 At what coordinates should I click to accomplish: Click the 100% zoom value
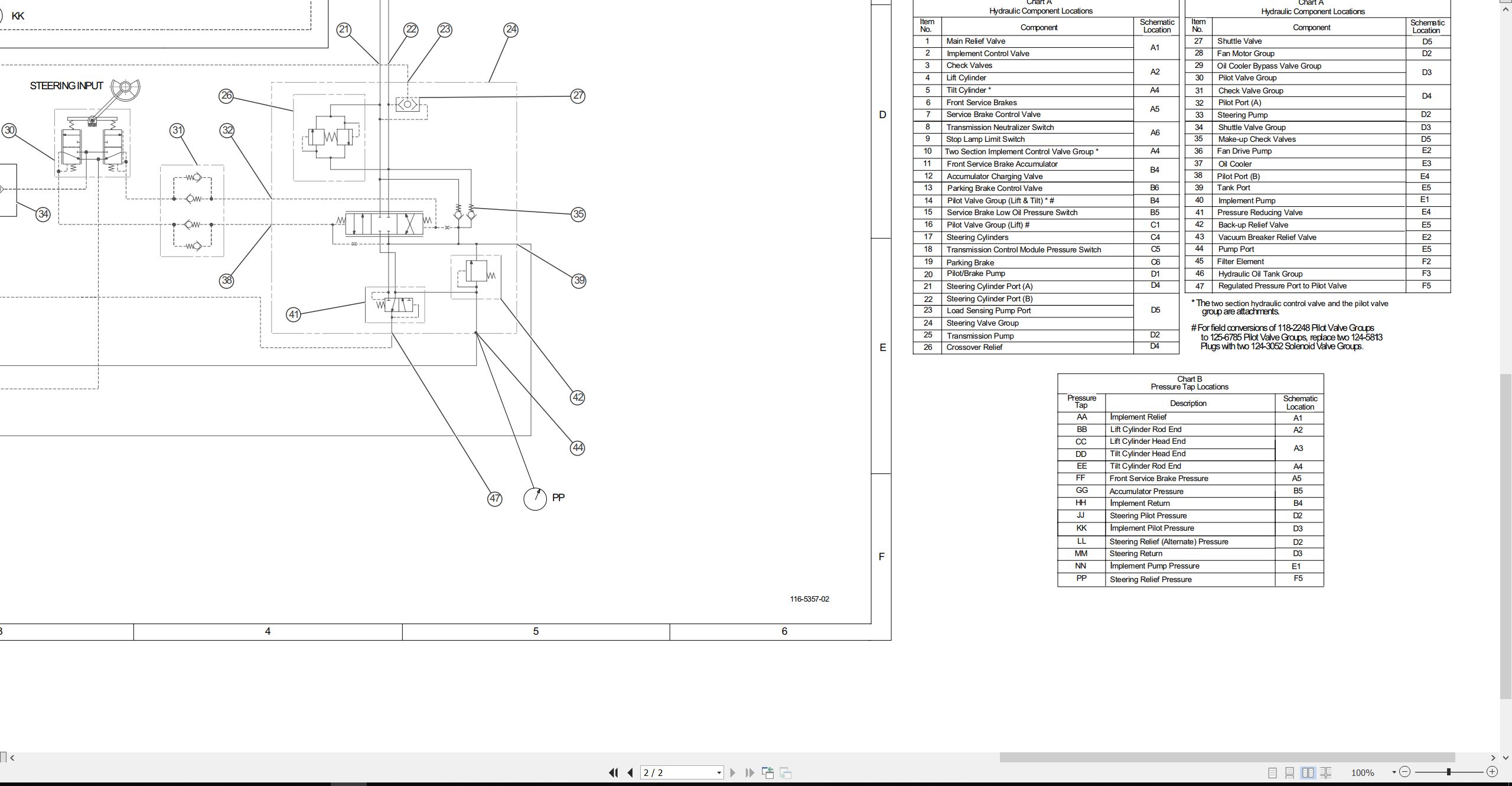click(x=1362, y=772)
